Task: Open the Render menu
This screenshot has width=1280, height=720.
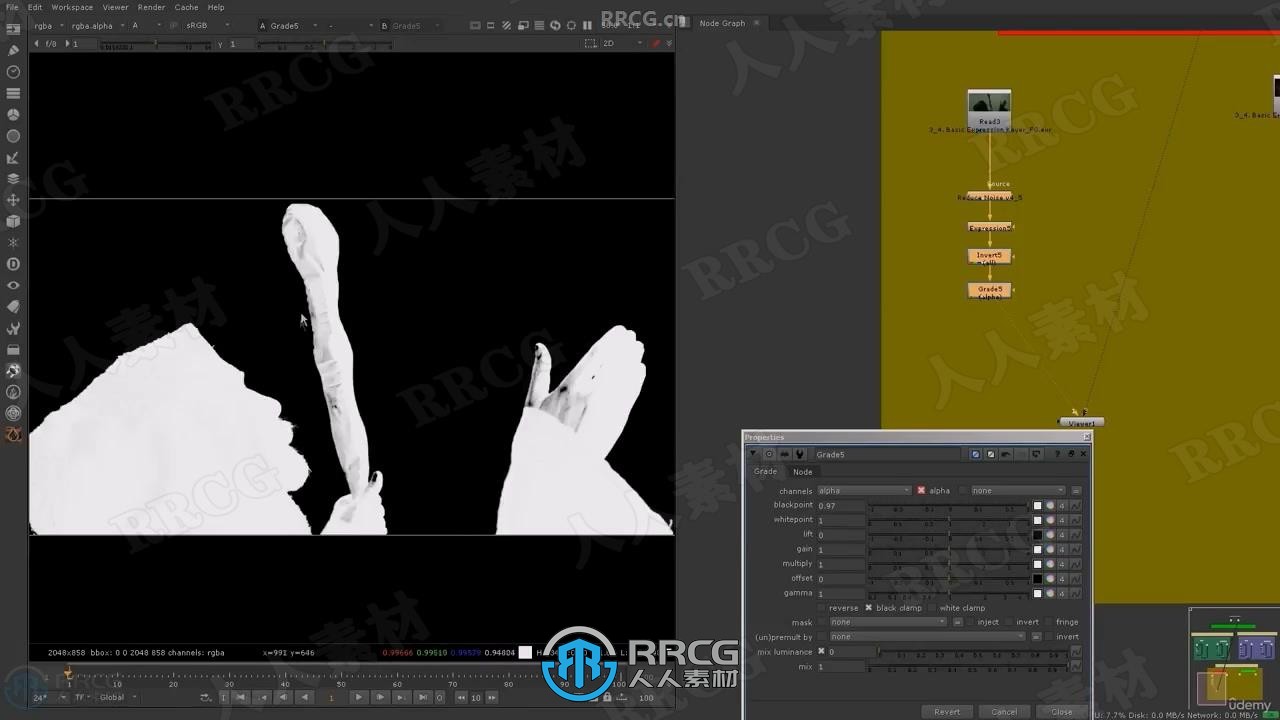Action: 151,7
